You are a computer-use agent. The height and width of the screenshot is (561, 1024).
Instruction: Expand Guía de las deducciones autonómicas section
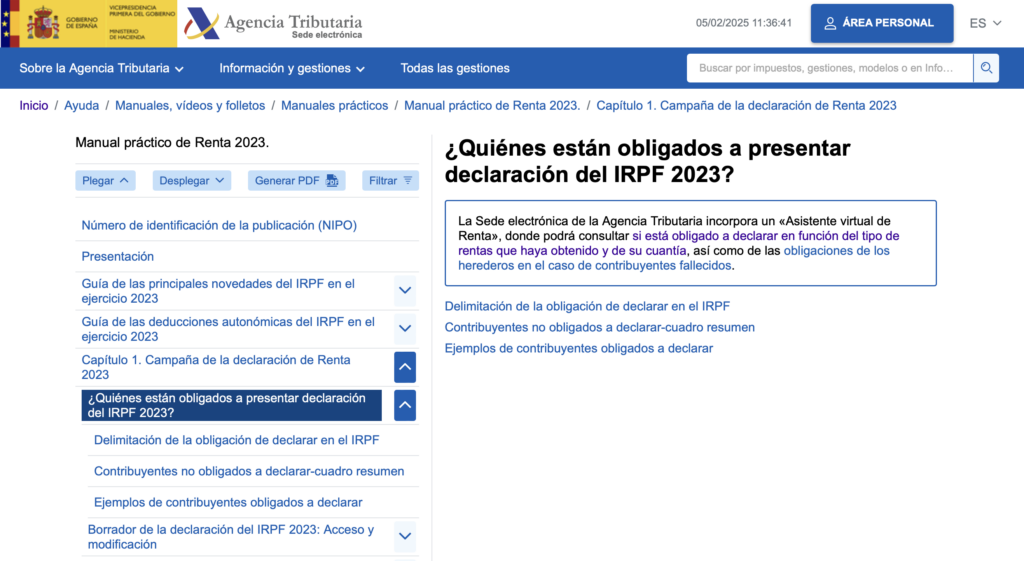(405, 329)
